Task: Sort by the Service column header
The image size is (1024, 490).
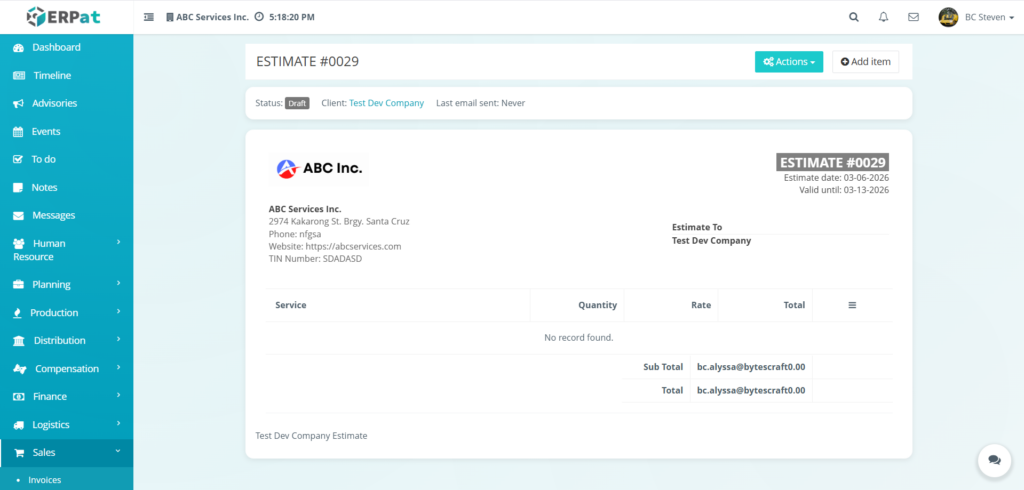Action: 291,305
